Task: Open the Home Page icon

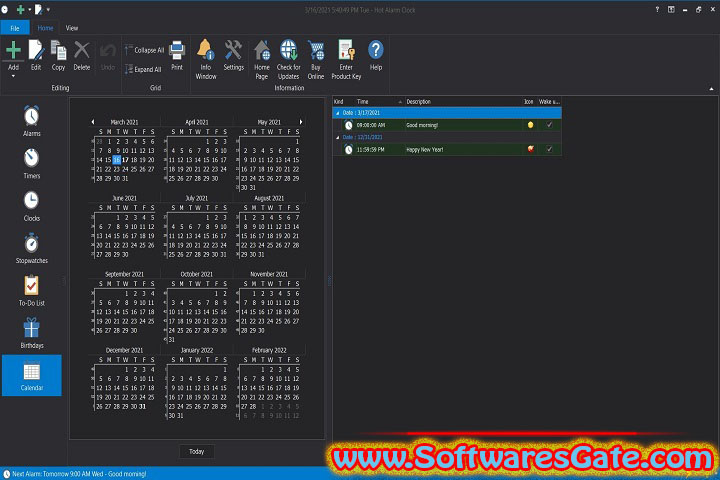Action: point(262,50)
